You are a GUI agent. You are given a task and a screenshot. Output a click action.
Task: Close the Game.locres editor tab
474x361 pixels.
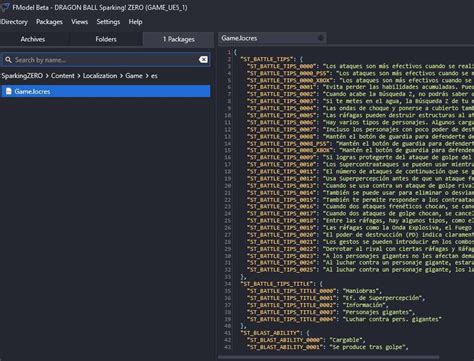(321, 38)
